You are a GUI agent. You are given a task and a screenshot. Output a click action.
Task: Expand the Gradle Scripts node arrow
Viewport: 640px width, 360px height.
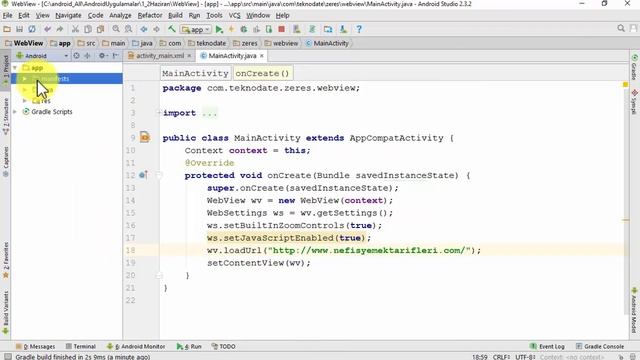15,111
